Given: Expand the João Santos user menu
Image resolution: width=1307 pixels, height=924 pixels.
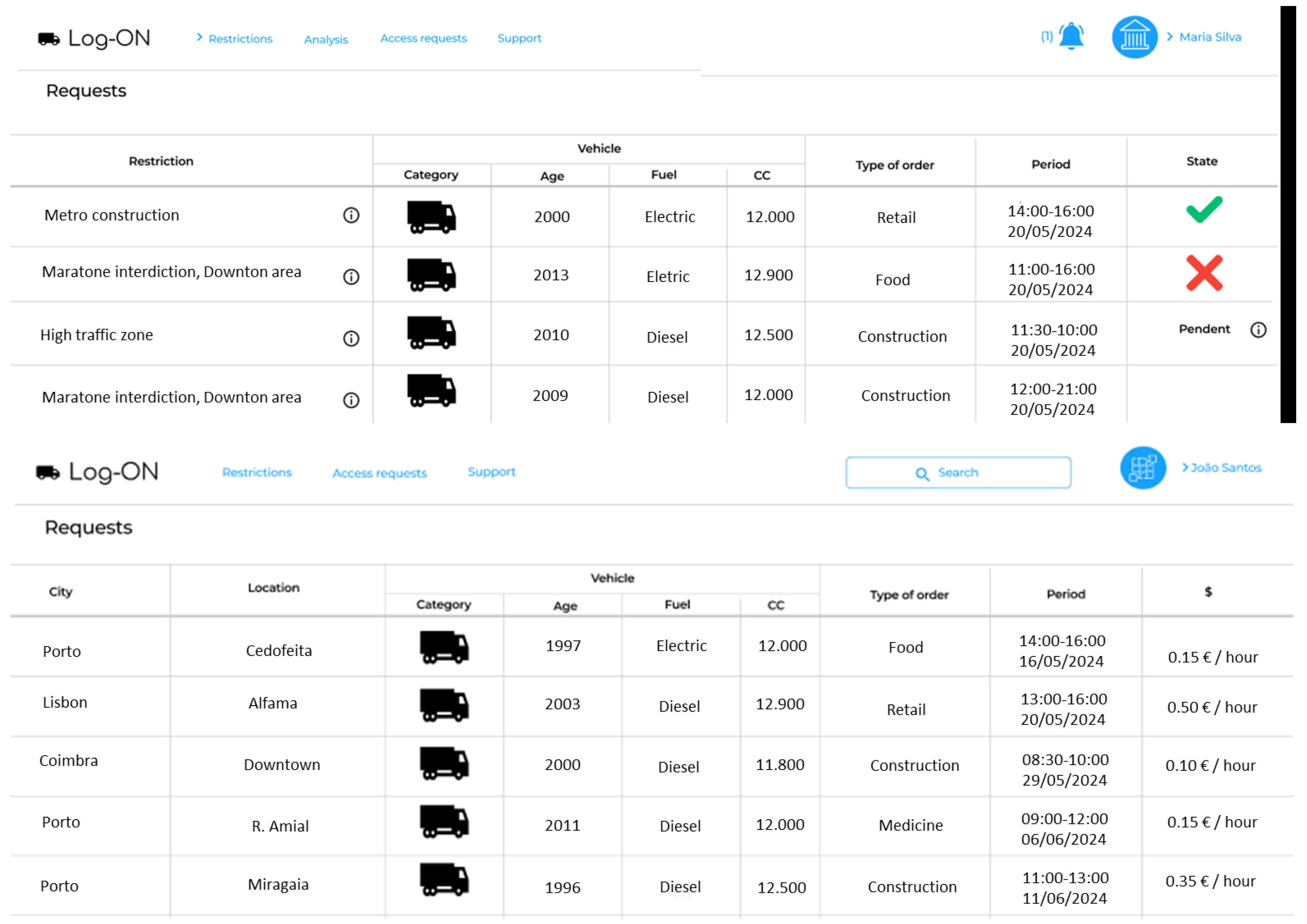Looking at the screenshot, I should pyautogui.click(x=1225, y=468).
